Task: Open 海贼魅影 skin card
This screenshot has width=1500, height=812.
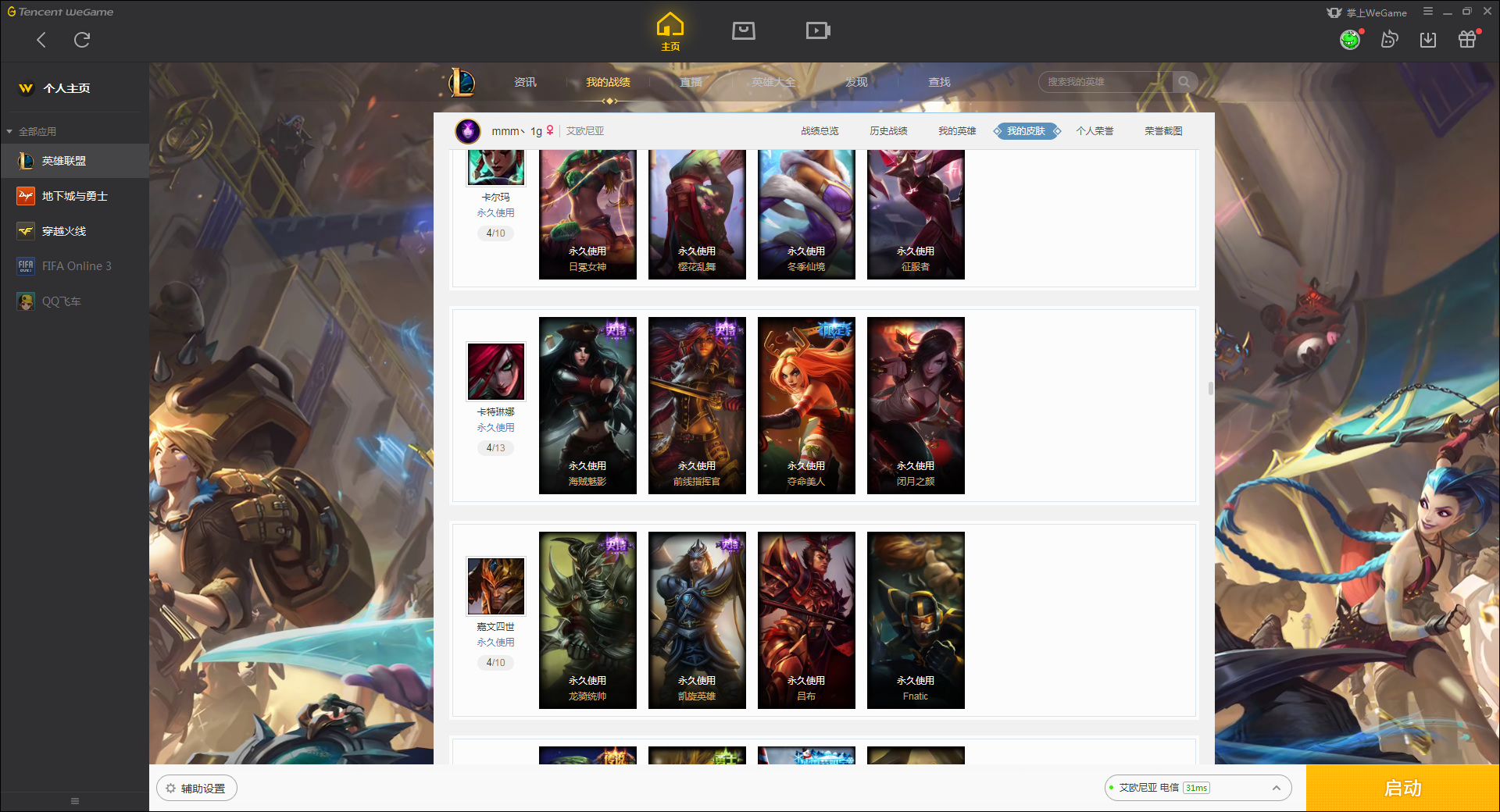Action: 587,405
